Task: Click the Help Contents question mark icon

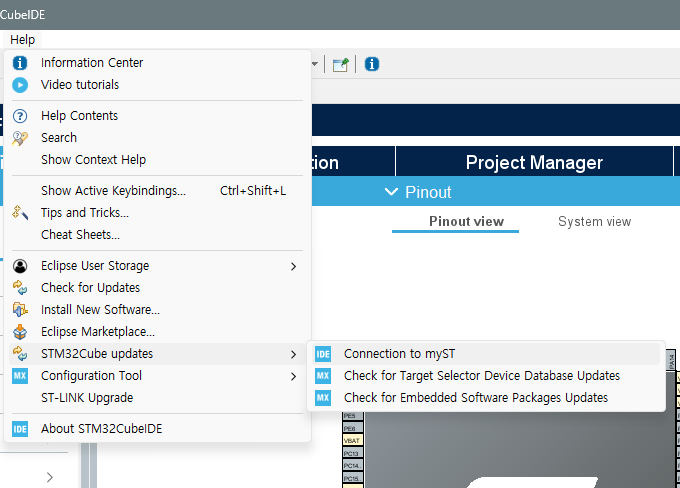Action: (20, 116)
